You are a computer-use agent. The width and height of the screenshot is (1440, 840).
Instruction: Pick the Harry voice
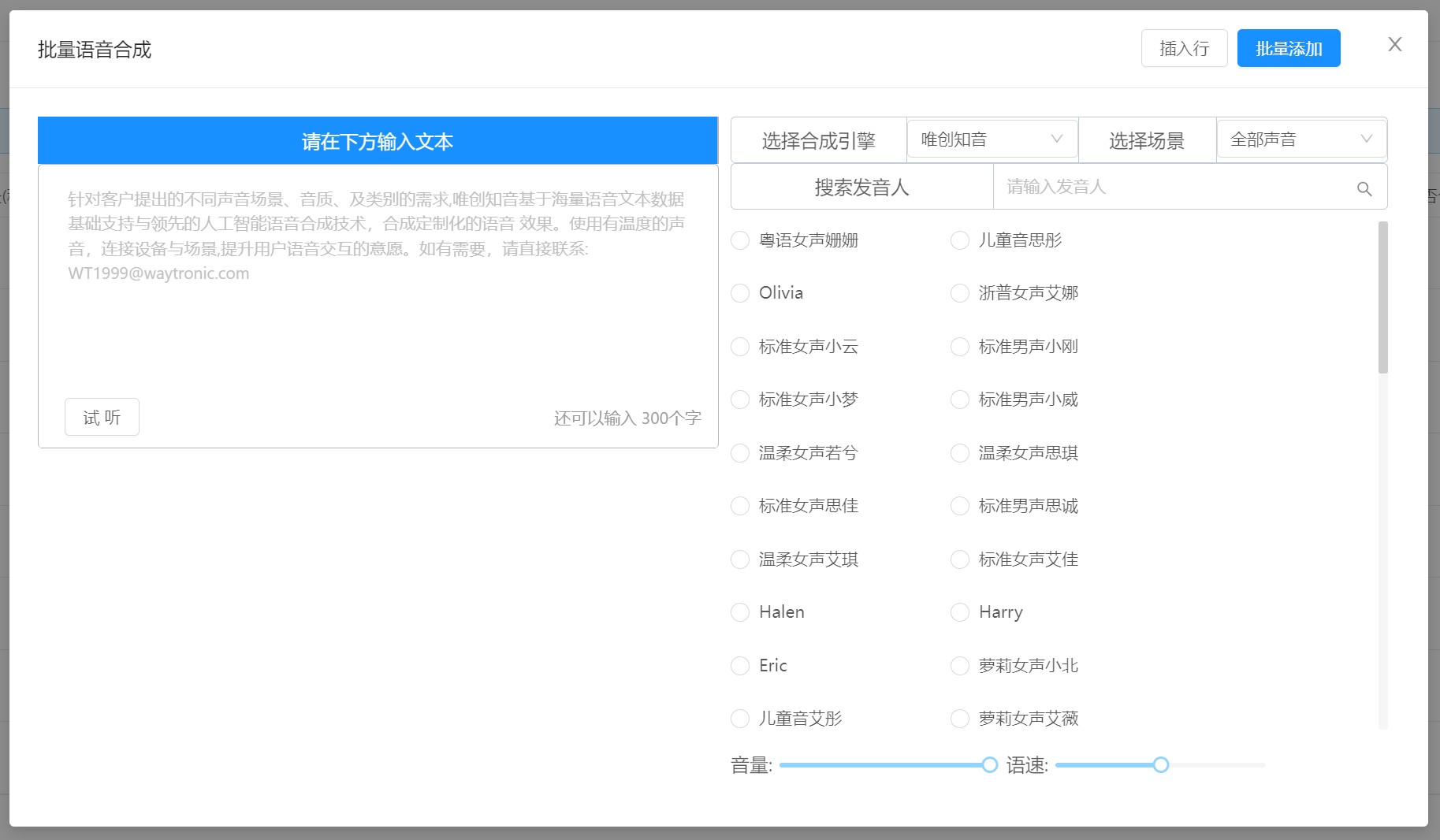959,612
